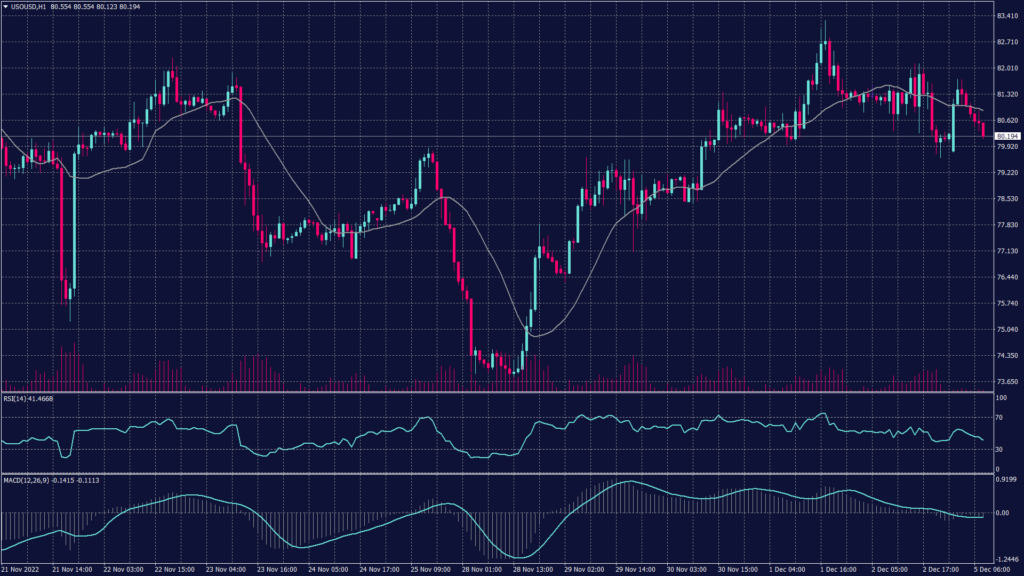
Task: Click the 23 Nov 04:00 time label
Action: pyautogui.click(x=225, y=569)
